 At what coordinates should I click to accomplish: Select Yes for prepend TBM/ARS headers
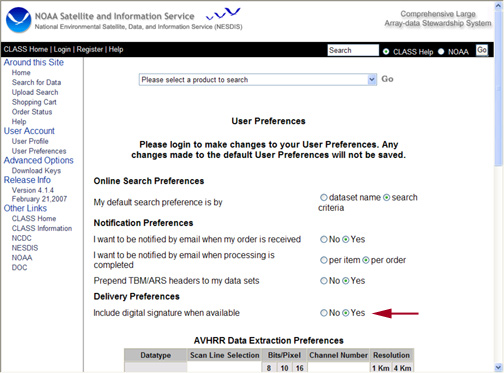click(x=346, y=281)
